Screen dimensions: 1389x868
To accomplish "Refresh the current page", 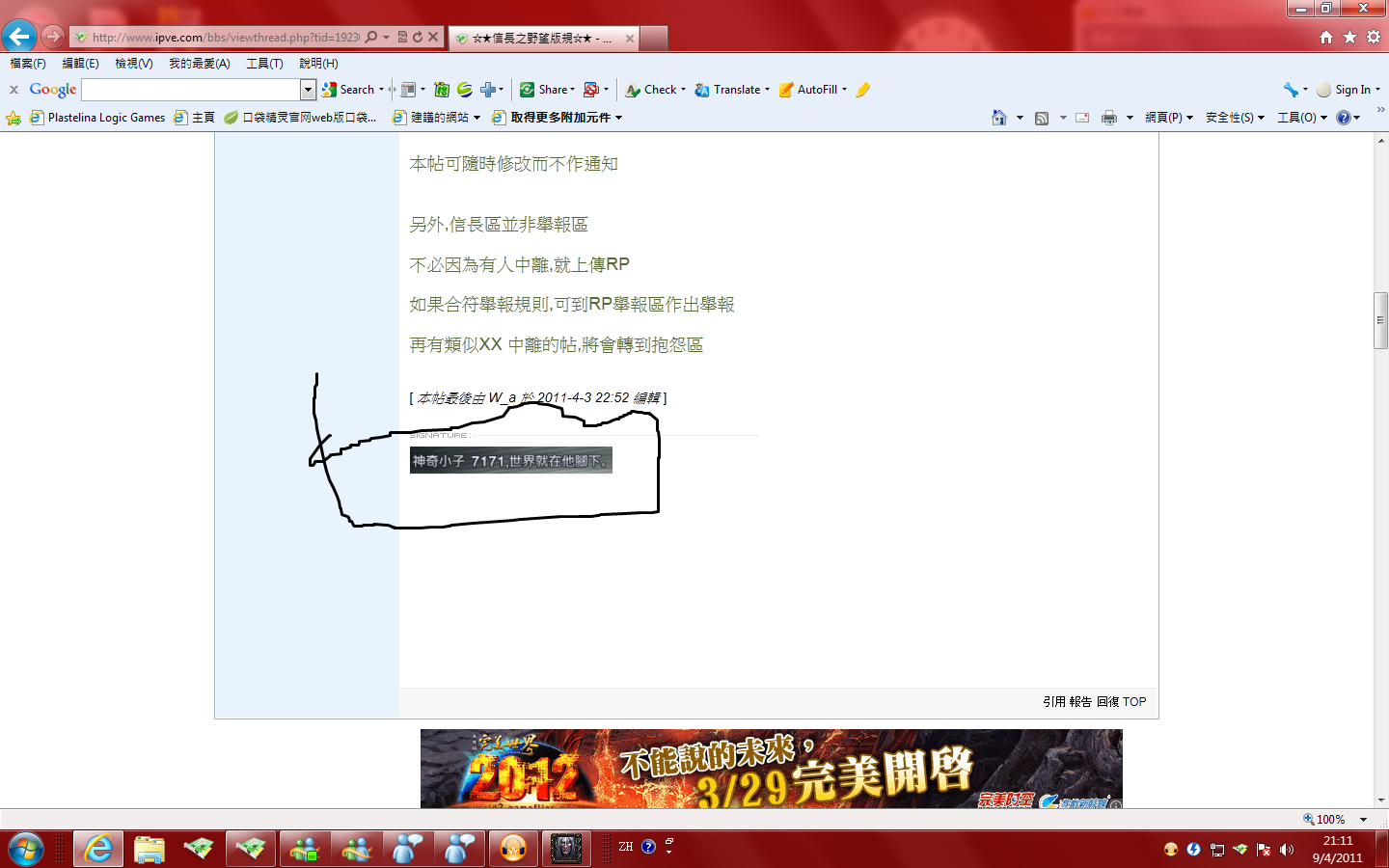I will (418, 38).
